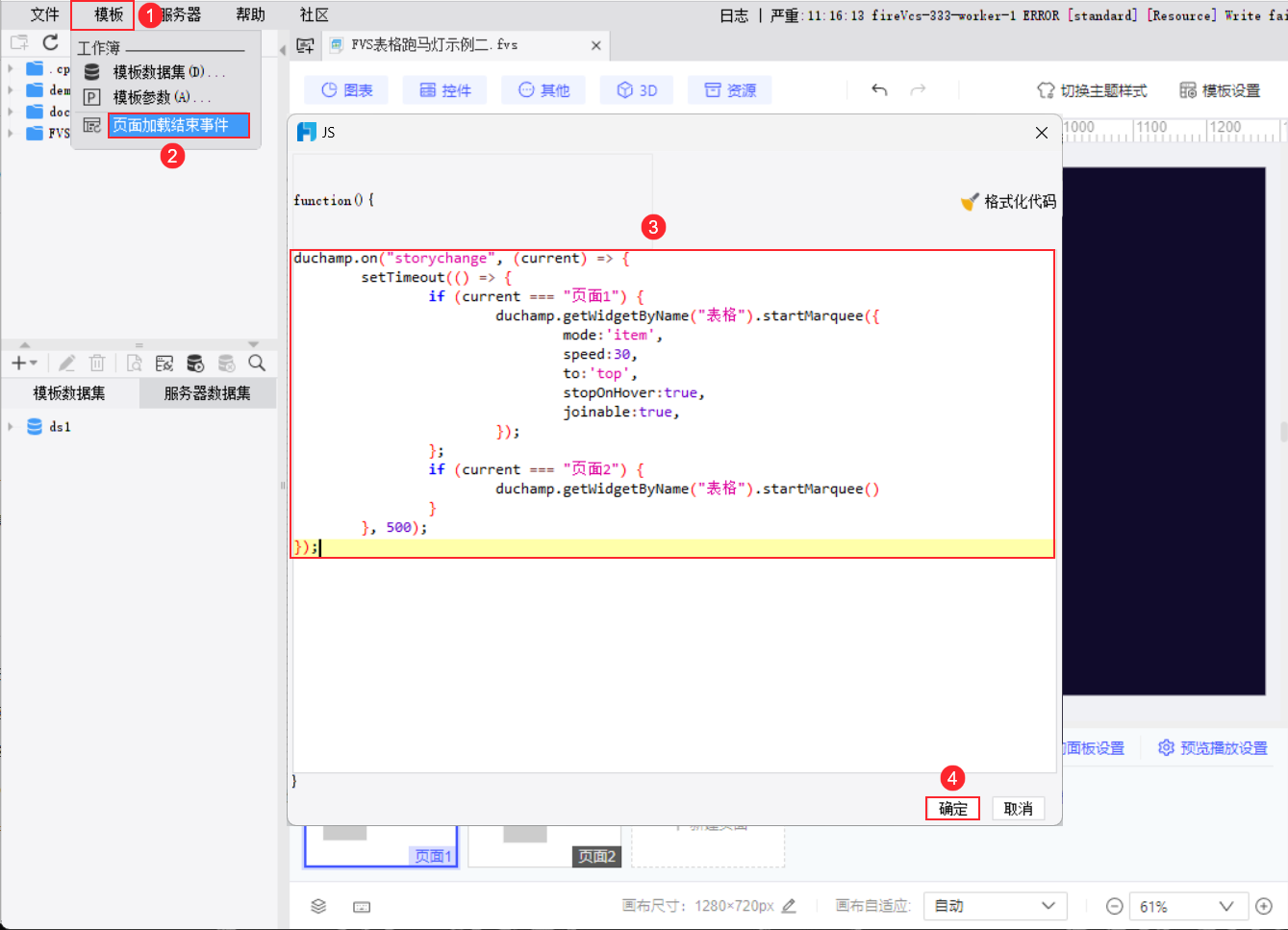Choose 页面加载结束事件 menu entry

(178, 125)
